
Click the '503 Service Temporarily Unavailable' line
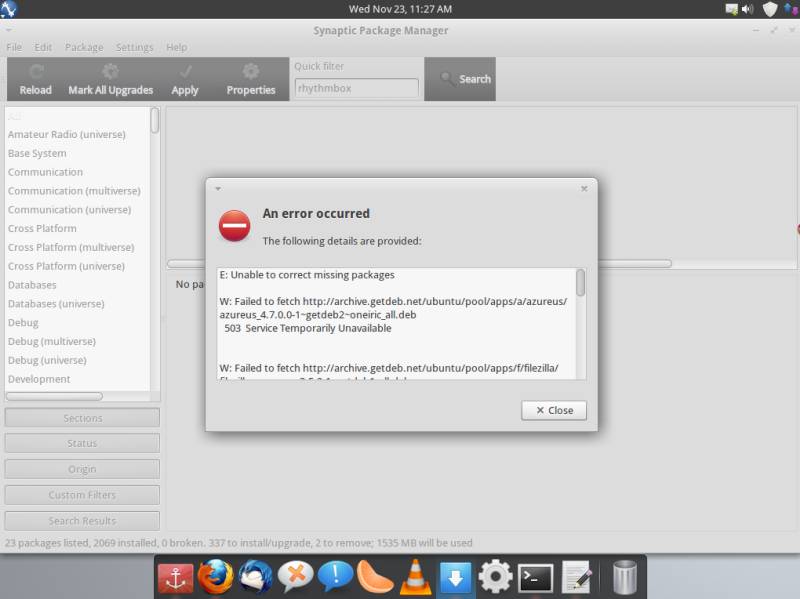(x=308, y=328)
